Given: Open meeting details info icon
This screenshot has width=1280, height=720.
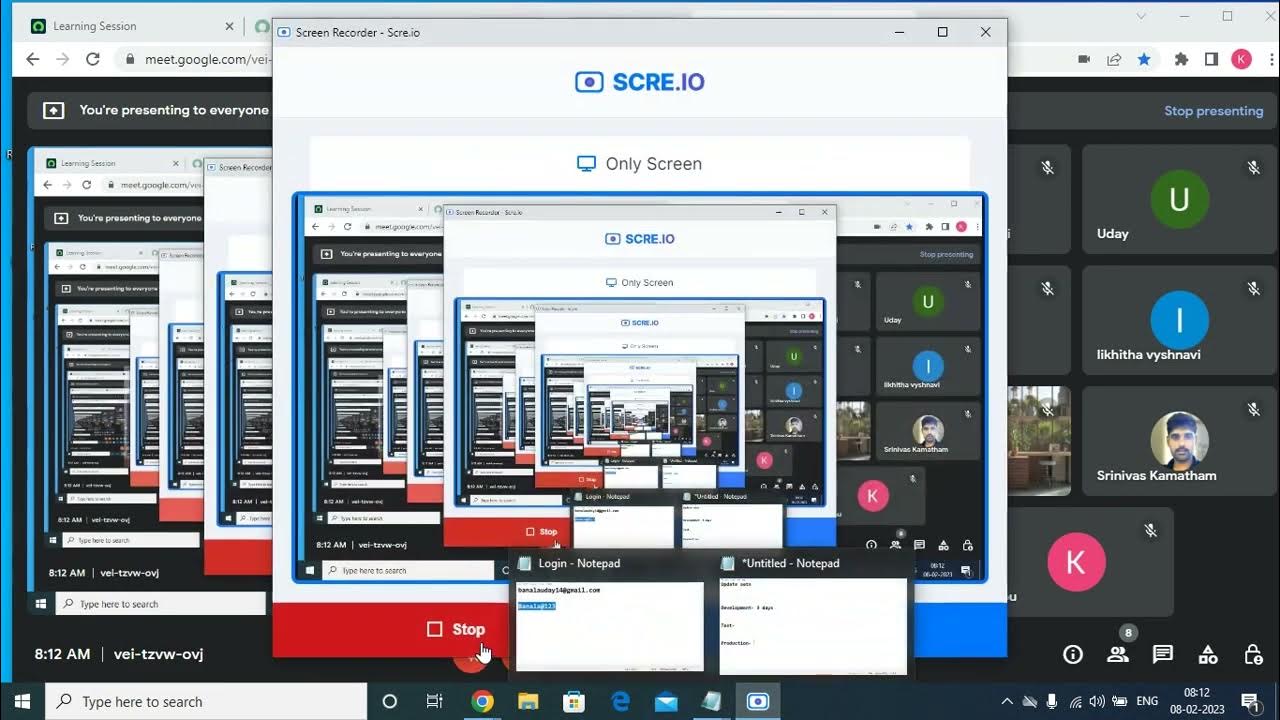Looking at the screenshot, I should tap(1073, 655).
